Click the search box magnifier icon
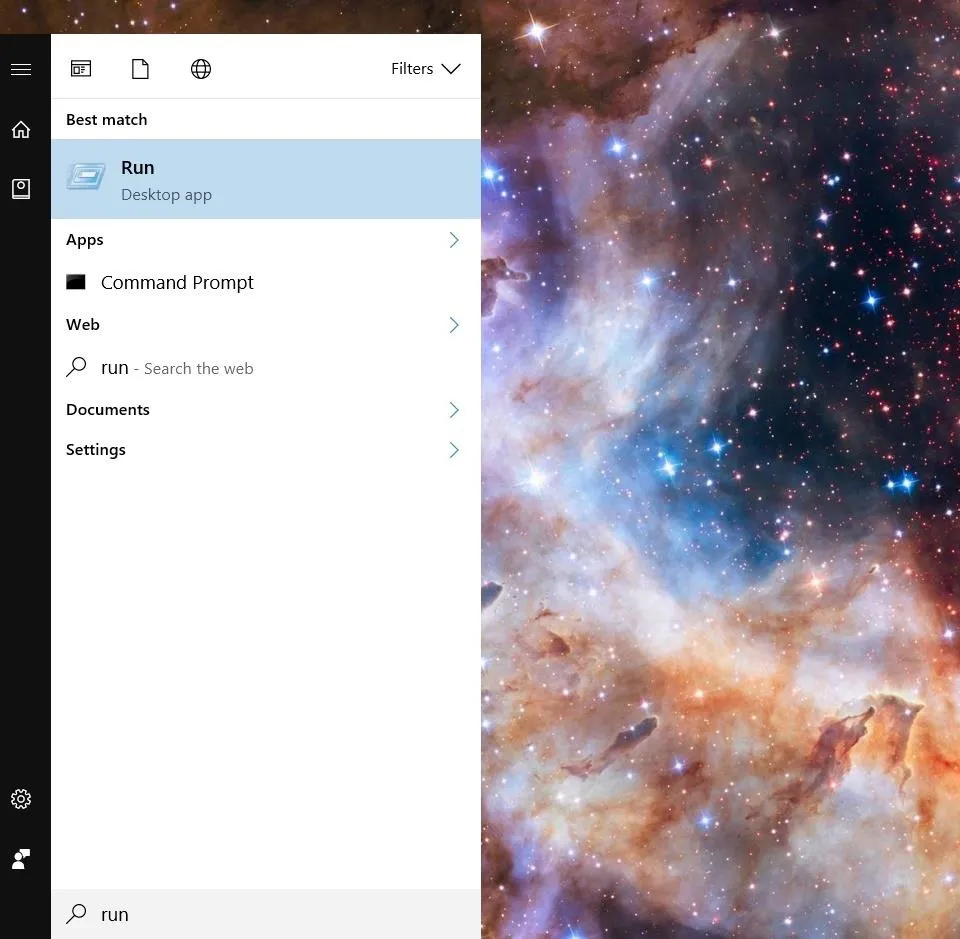The height and width of the screenshot is (939, 960). click(76, 913)
